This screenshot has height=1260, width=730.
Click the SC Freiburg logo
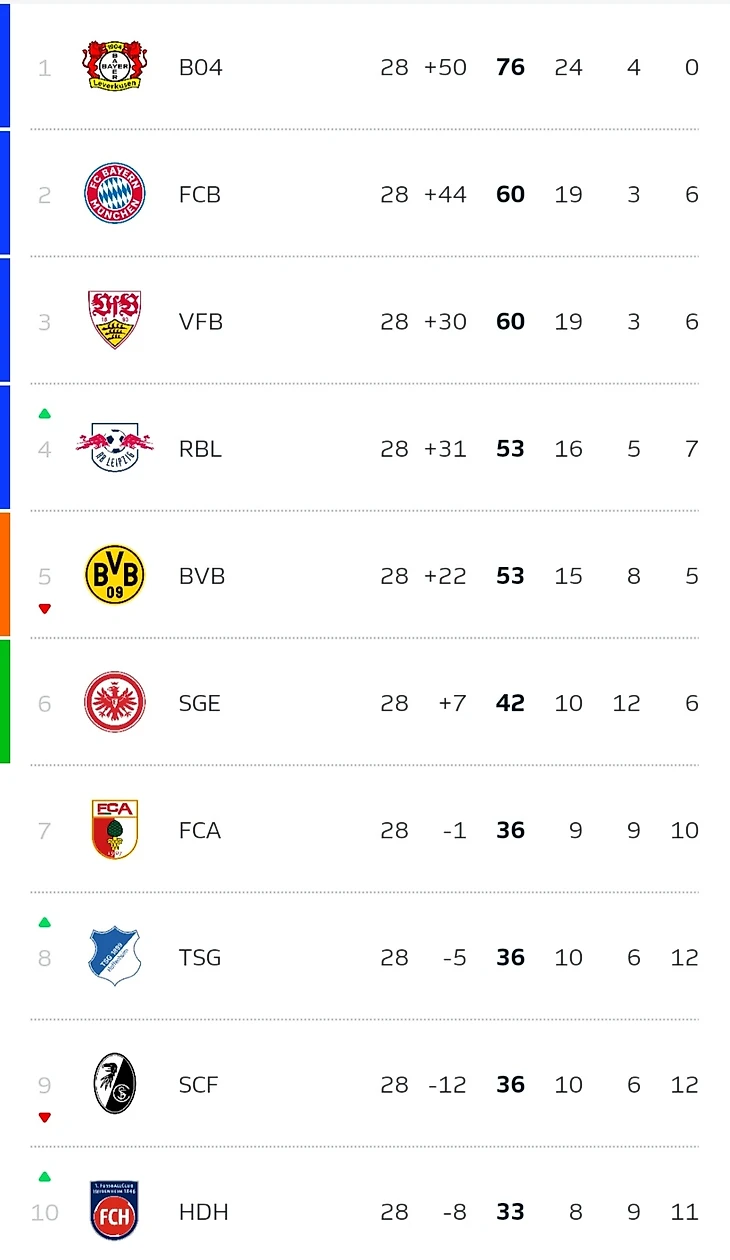tap(114, 1084)
